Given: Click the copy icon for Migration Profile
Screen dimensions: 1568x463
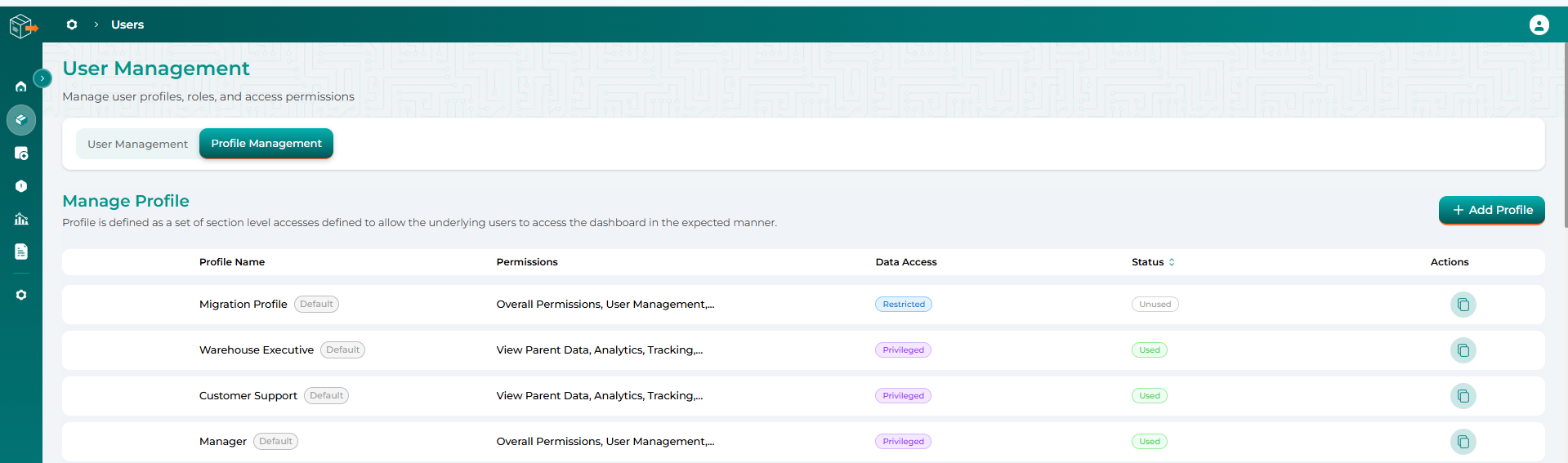Looking at the screenshot, I should pyautogui.click(x=1463, y=305).
